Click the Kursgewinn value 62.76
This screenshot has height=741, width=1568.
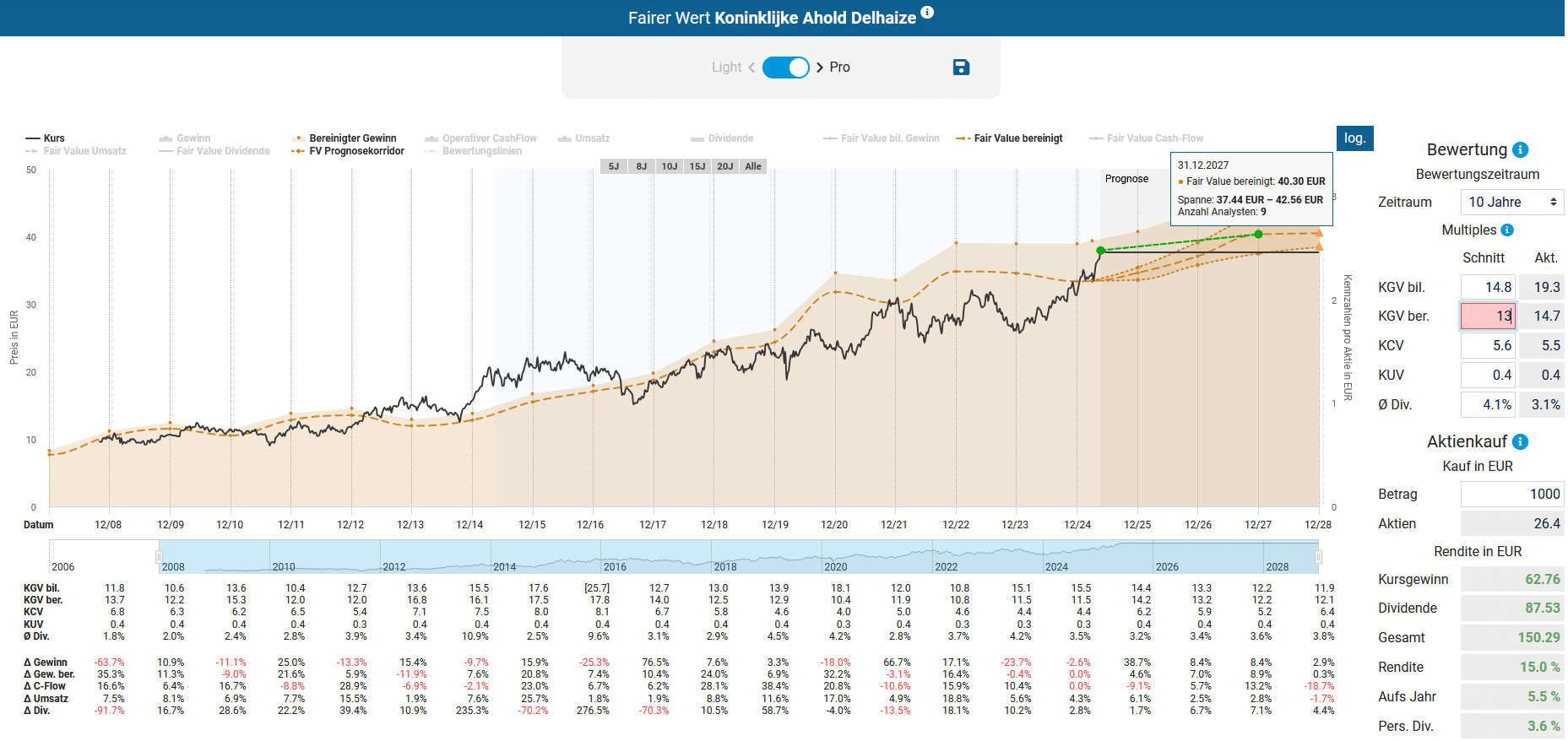(x=1511, y=579)
